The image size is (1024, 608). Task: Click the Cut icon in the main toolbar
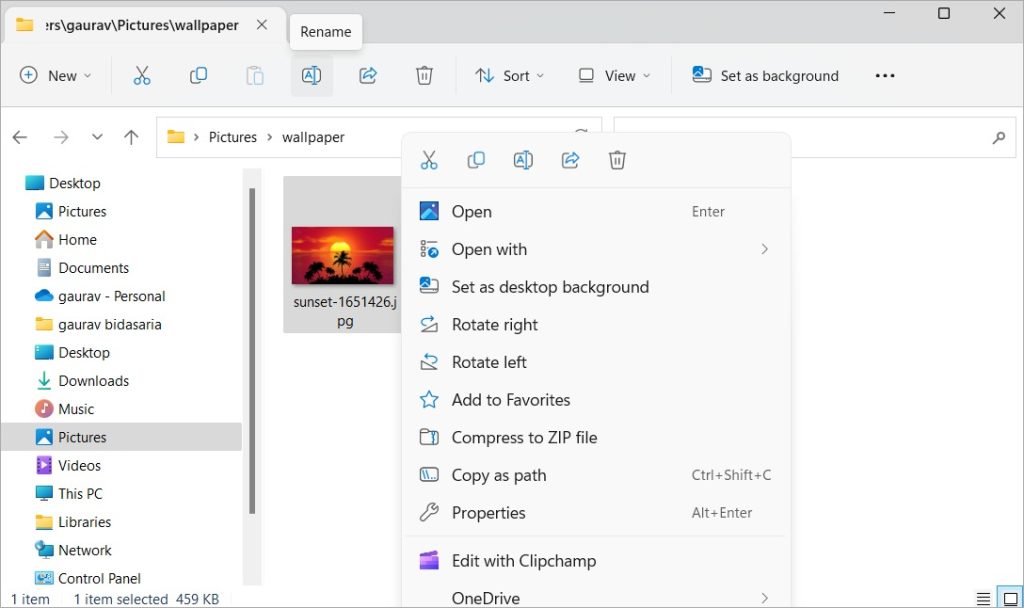pos(142,76)
